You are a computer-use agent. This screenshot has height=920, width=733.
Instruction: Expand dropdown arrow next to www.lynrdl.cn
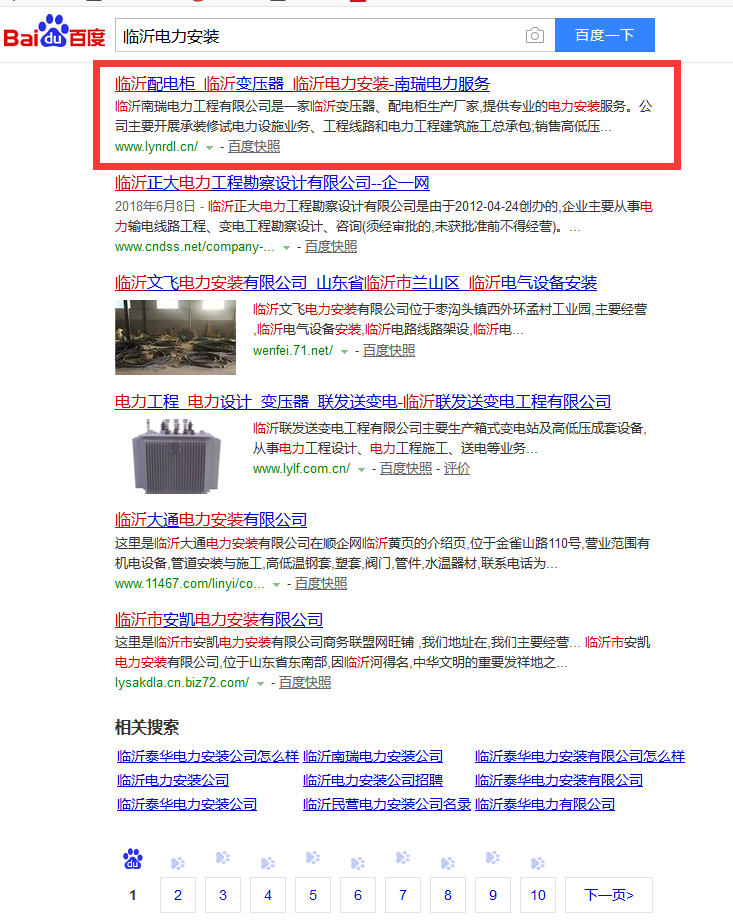pos(209,148)
